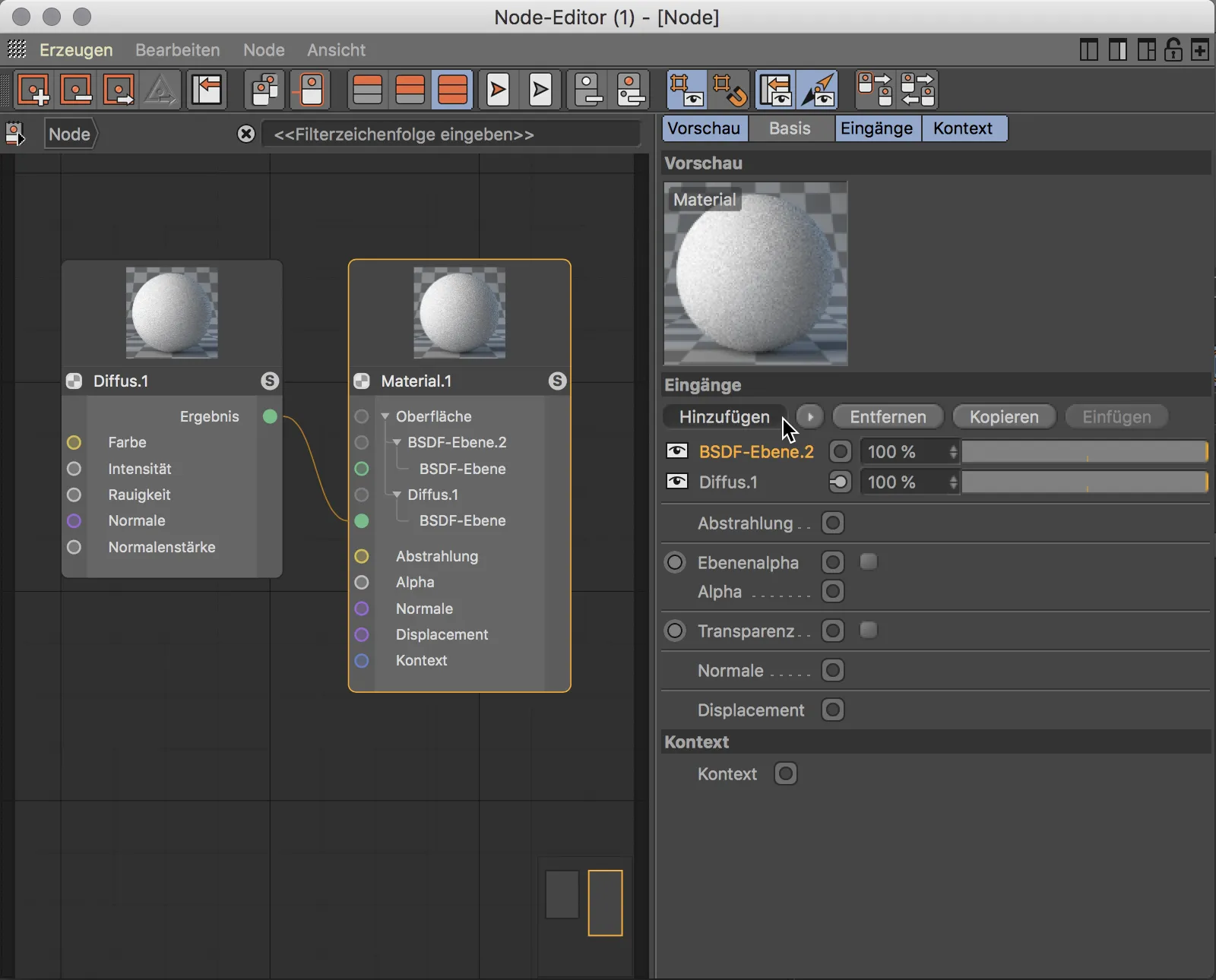
Task: Open the Ansicht menu
Action: point(336,50)
